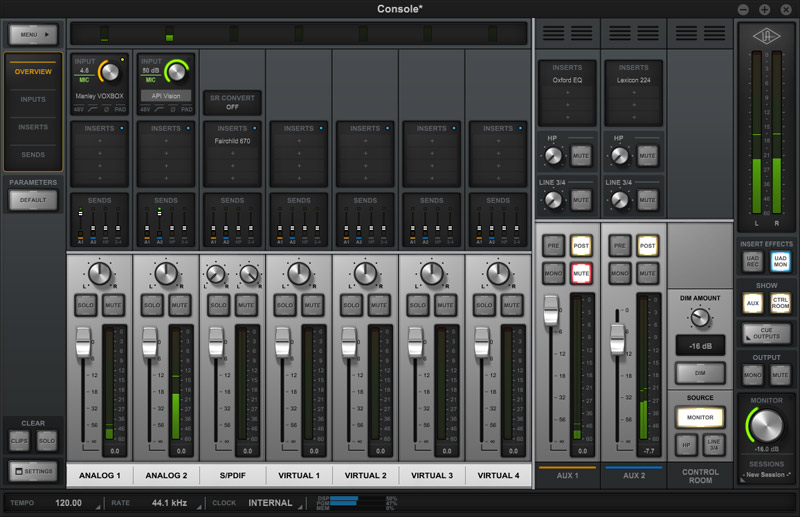Click the Virtual 4 pan knob

point(498,274)
